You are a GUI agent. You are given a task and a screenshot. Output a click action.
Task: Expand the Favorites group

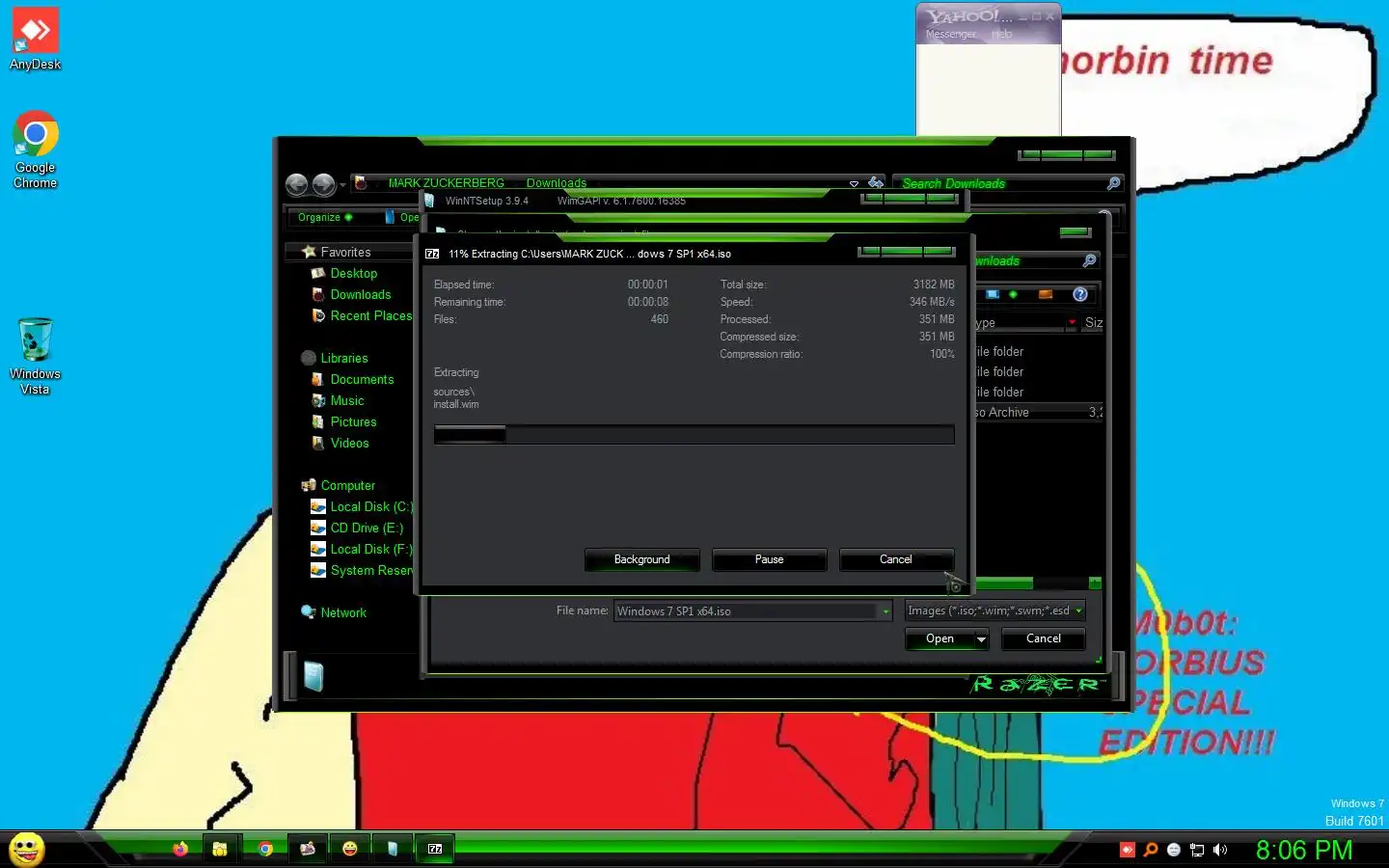[x=345, y=253]
